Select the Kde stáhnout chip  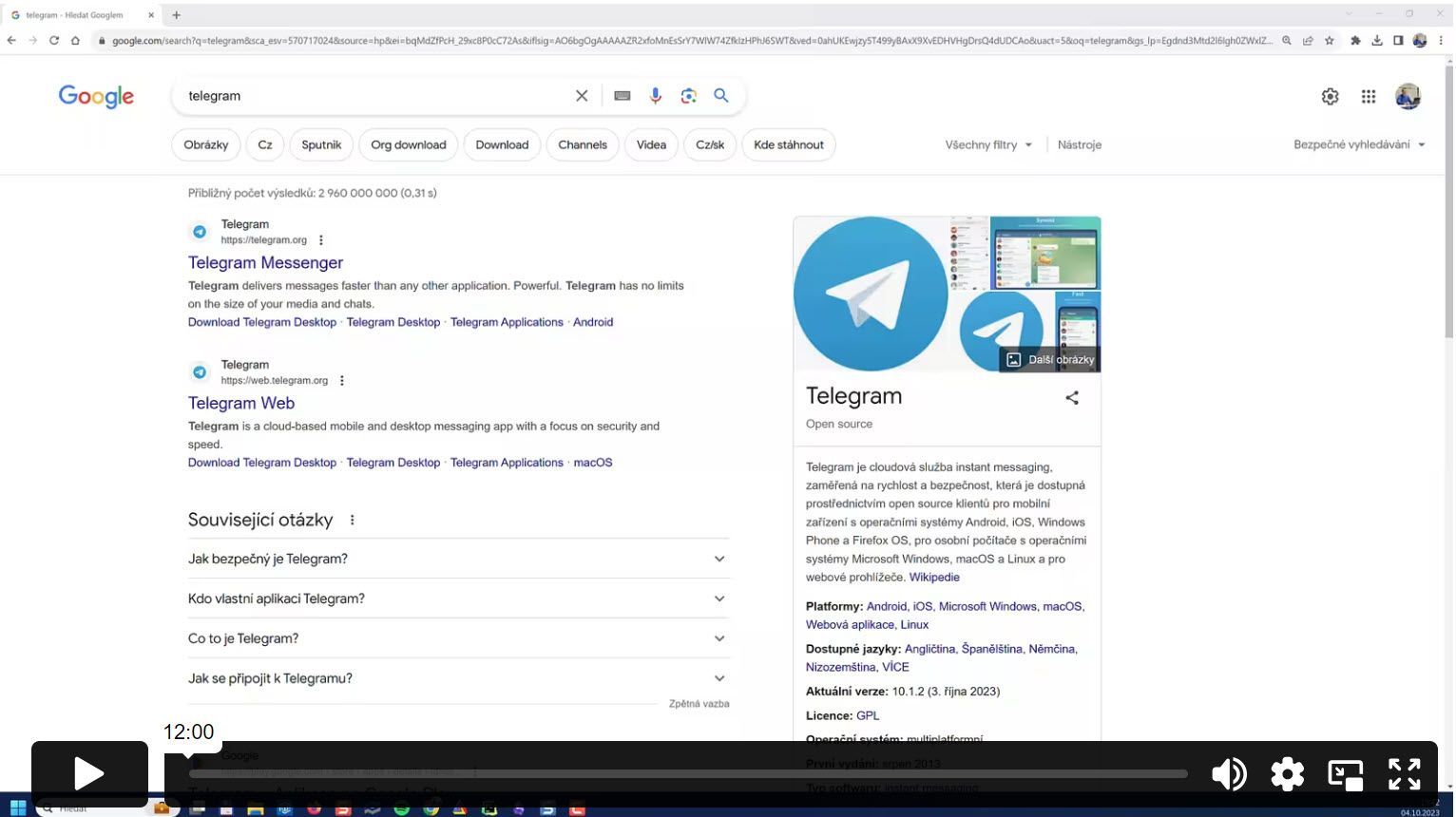click(789, 145)
